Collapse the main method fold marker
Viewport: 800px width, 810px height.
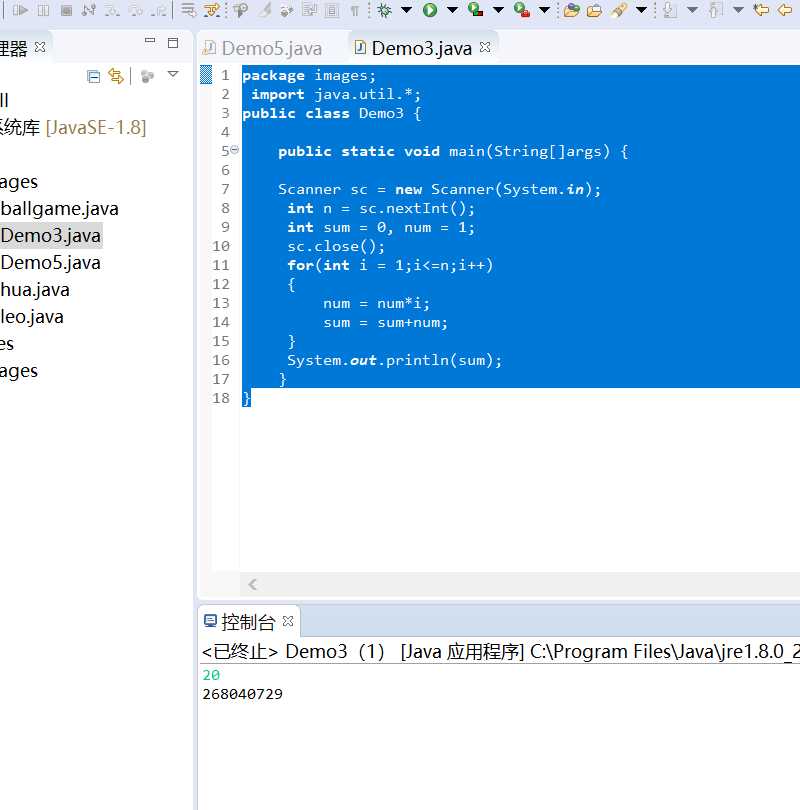click(x=234, y=150)
